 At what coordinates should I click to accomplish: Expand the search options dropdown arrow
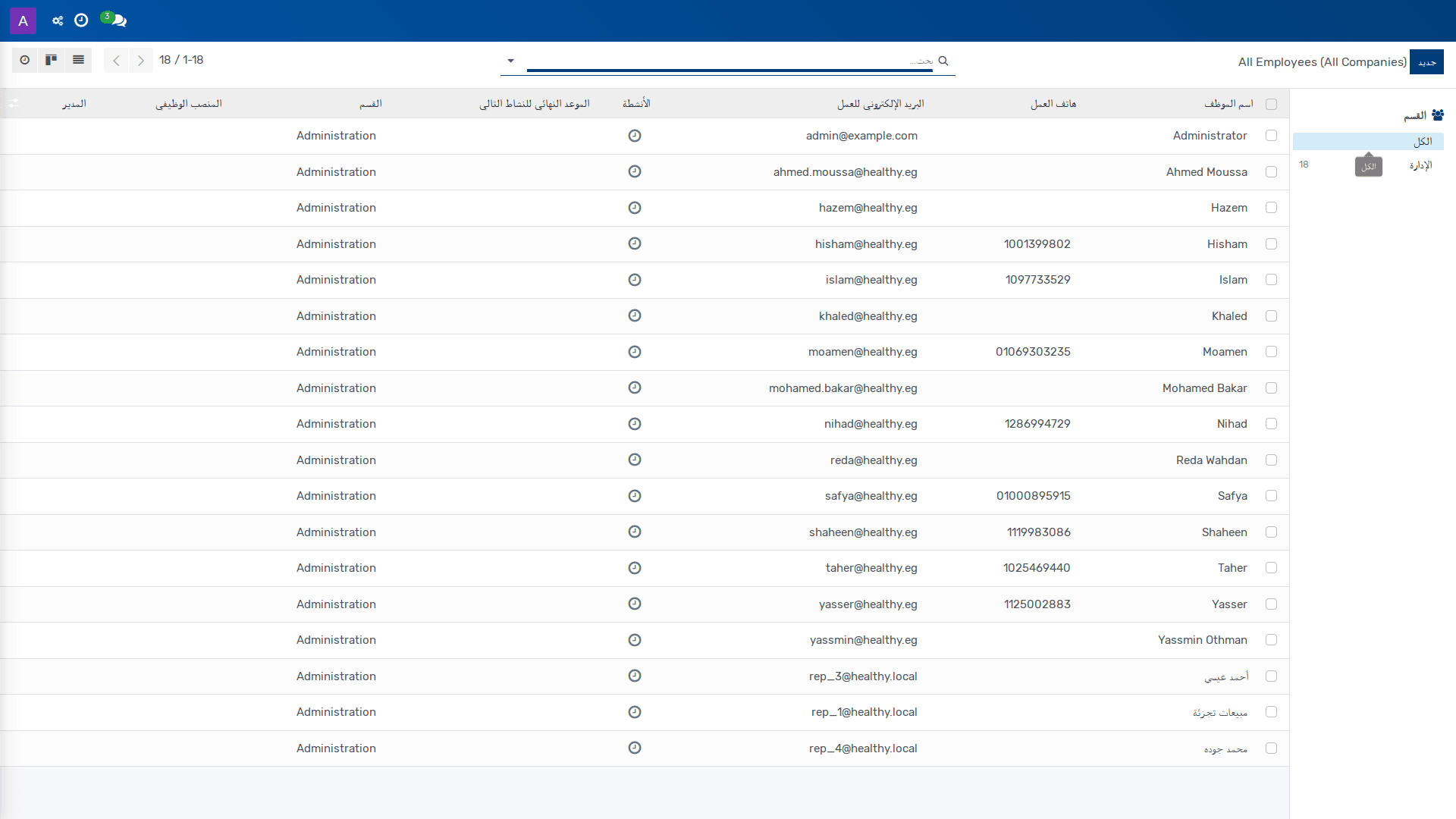tap(510, 61)
